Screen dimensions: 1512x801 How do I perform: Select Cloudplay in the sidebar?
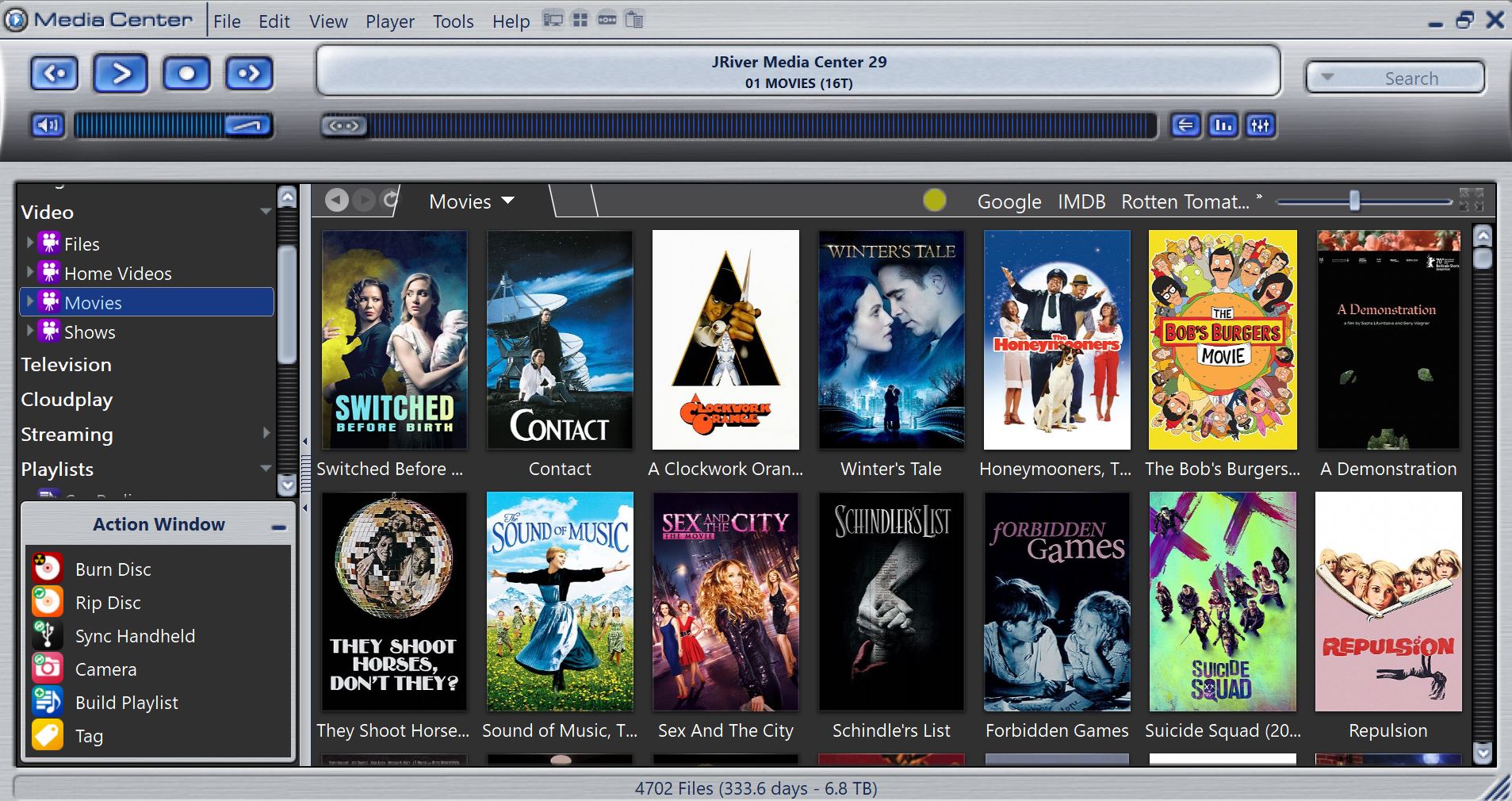pos(67,400)
